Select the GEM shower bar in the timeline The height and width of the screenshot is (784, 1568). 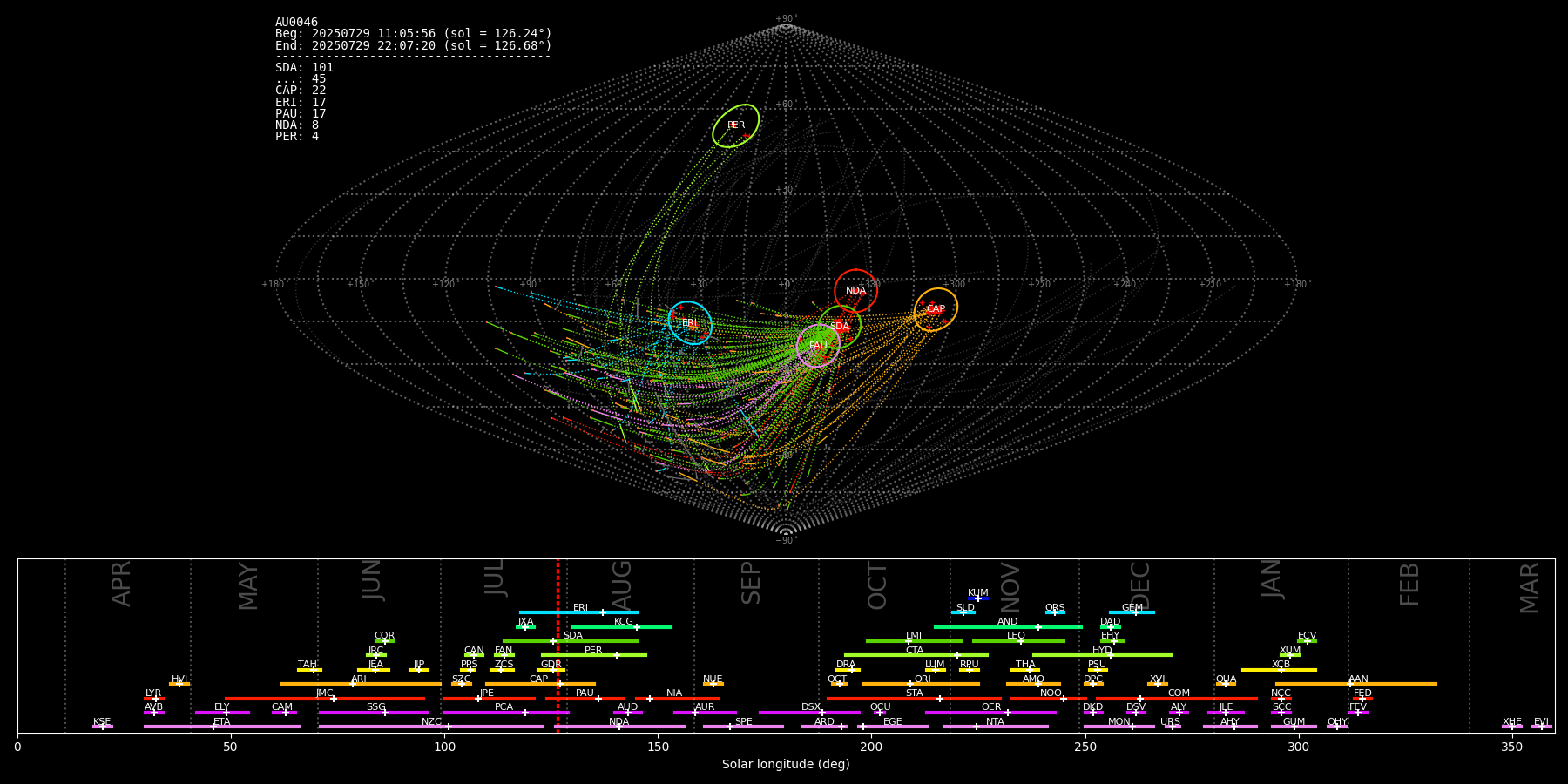coord(1132,612)
